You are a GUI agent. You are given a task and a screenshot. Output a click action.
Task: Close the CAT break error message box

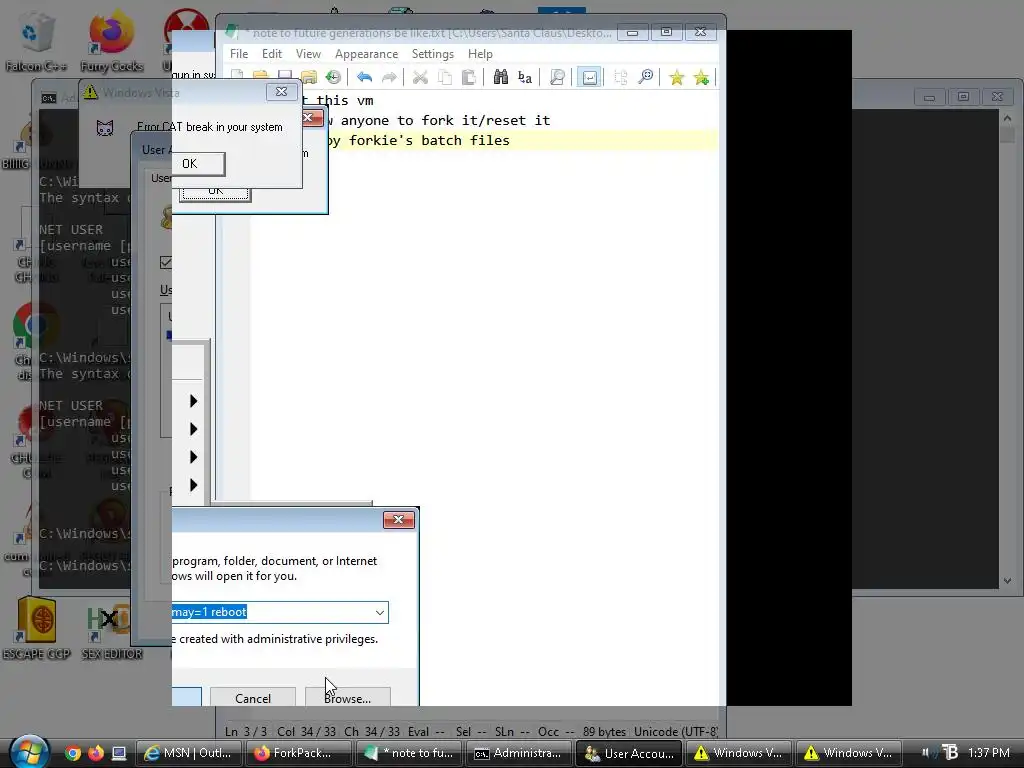point(281,92)
